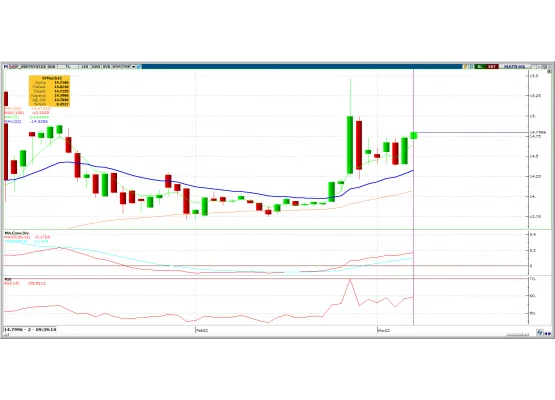Toggle the SVD option in header
Viewport: 555px width, 400px height.
click(x=107, y=66)
